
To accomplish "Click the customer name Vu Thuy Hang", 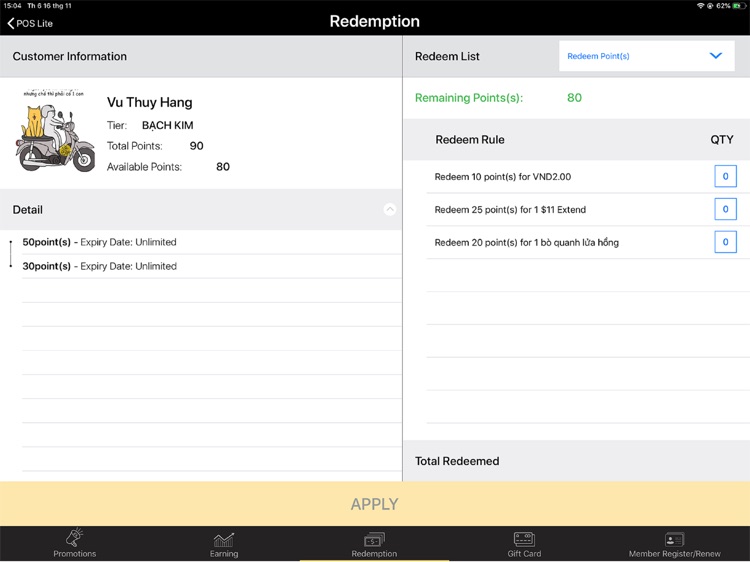I will (150, 102).
